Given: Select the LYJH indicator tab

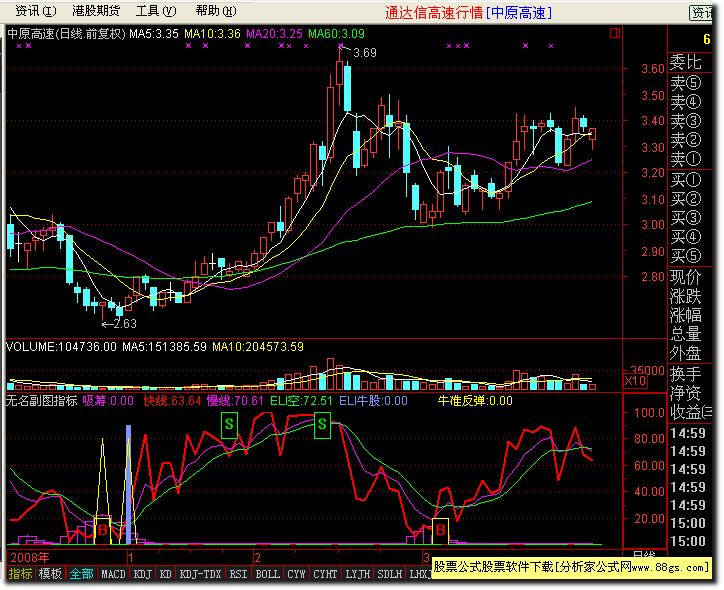Looking at the screenshot, I should click(357, 574).
